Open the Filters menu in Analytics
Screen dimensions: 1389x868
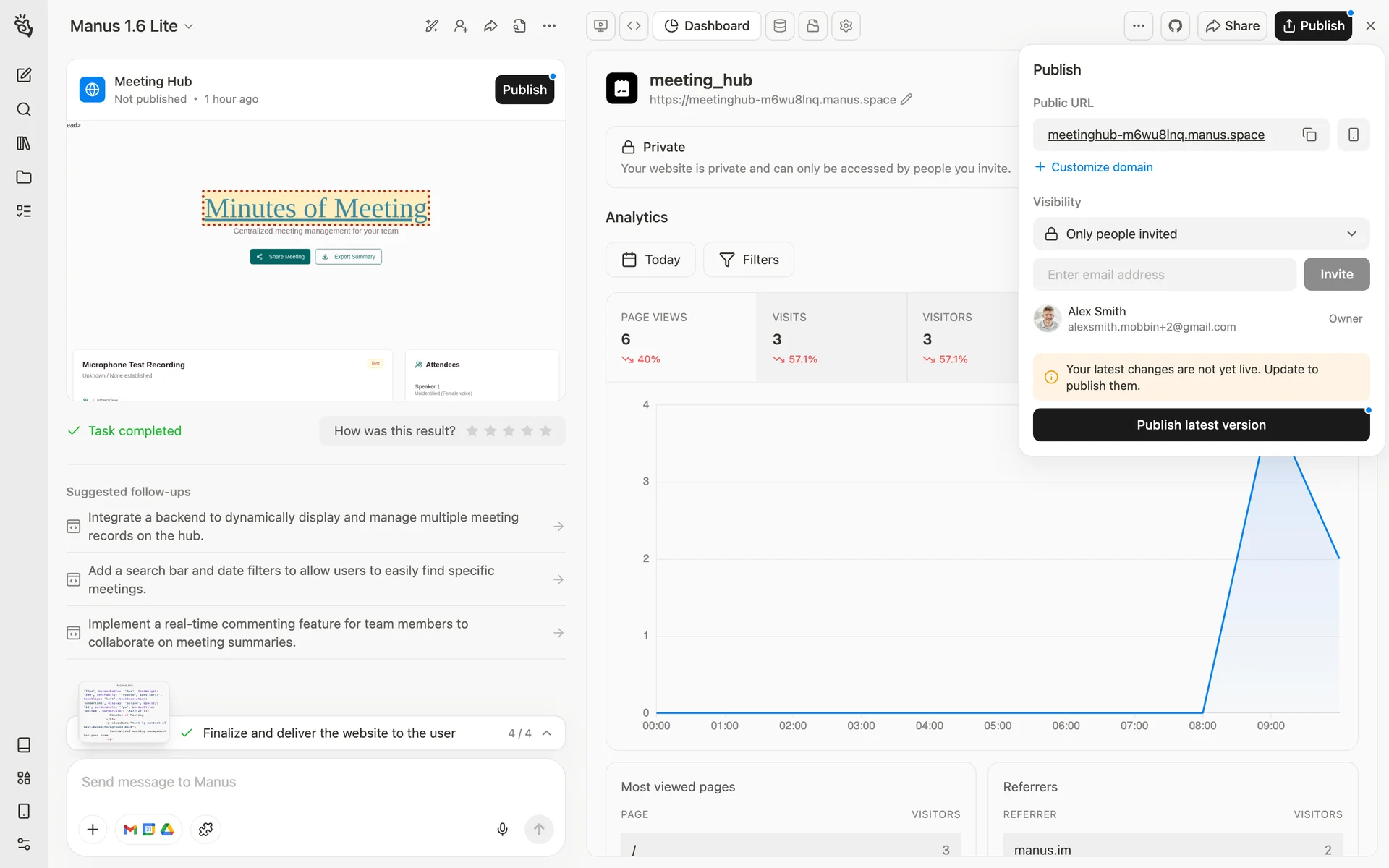[x=749, y=260]
